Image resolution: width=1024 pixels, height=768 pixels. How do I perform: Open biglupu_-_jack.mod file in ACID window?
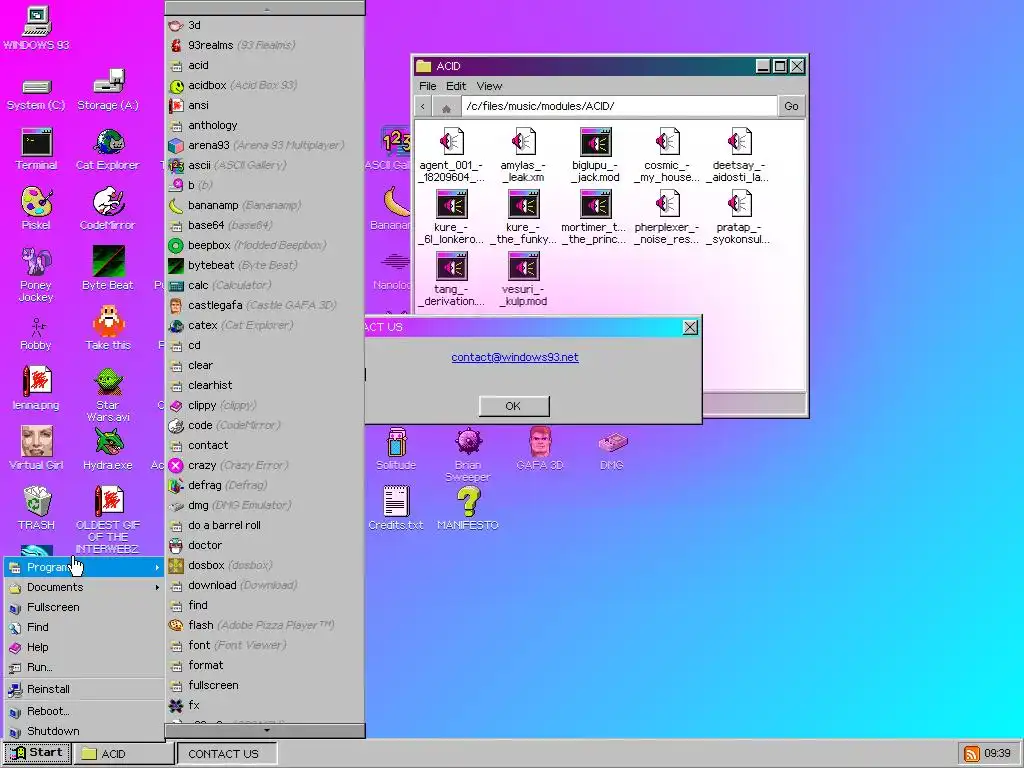click(596, 155)
